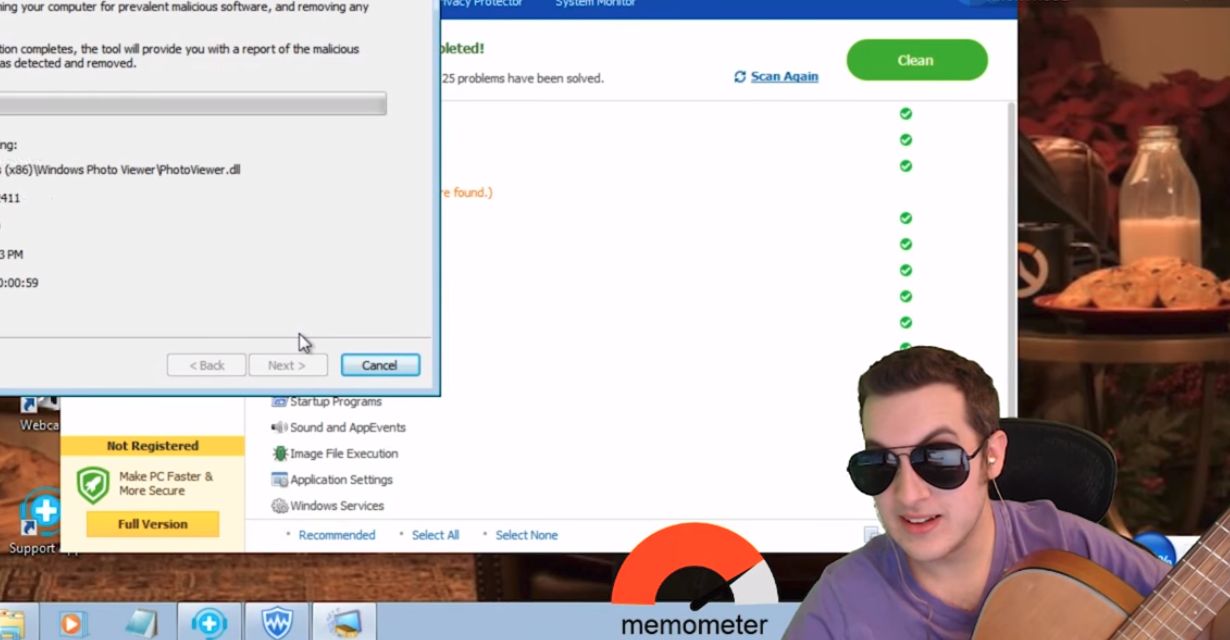This screenshot has width=1230, height=640.
Task: Click the Recommended selection link
Action: [336, 535]
